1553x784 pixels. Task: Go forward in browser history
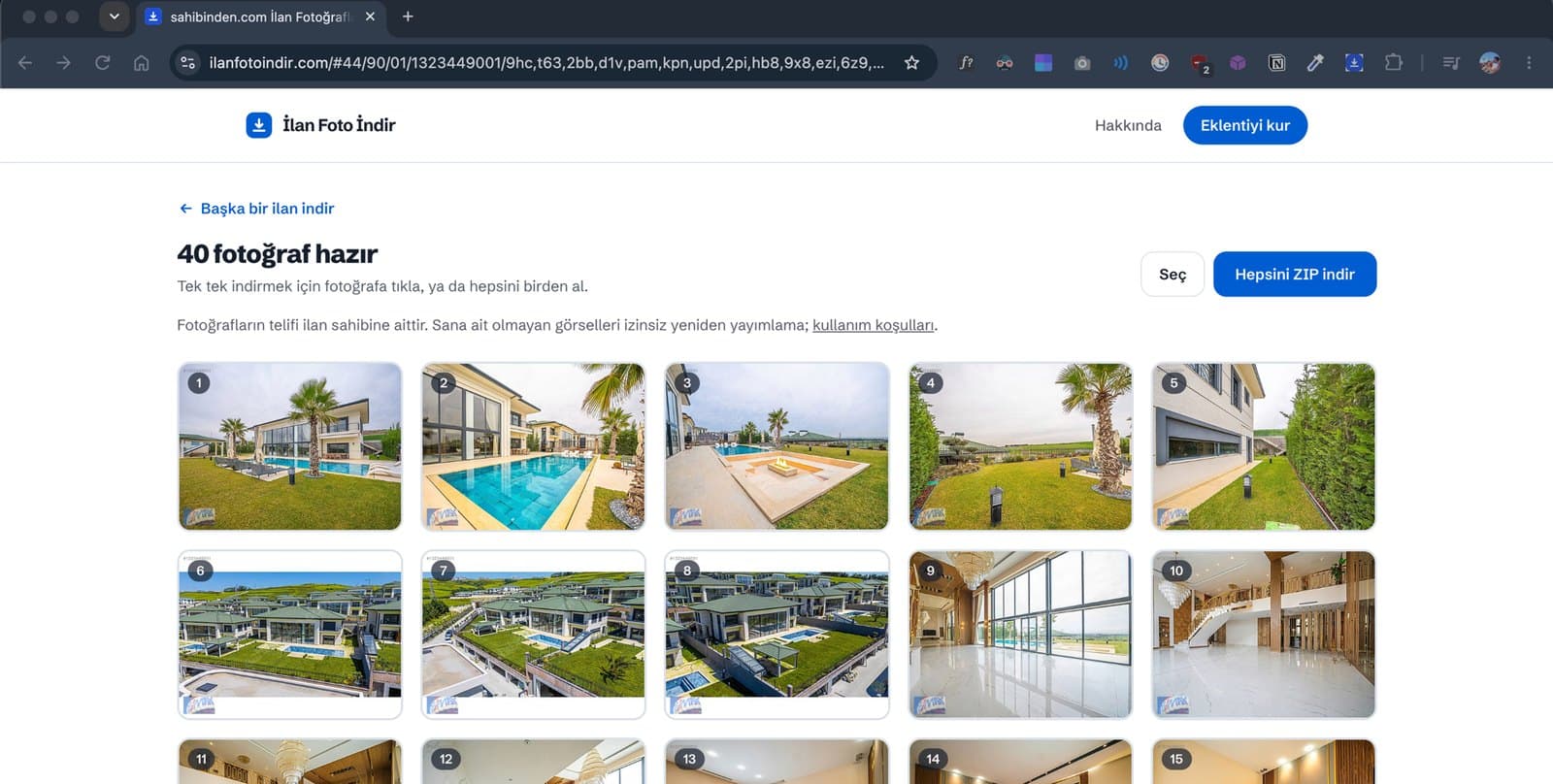pyautogui.click(x=64, y=63)
